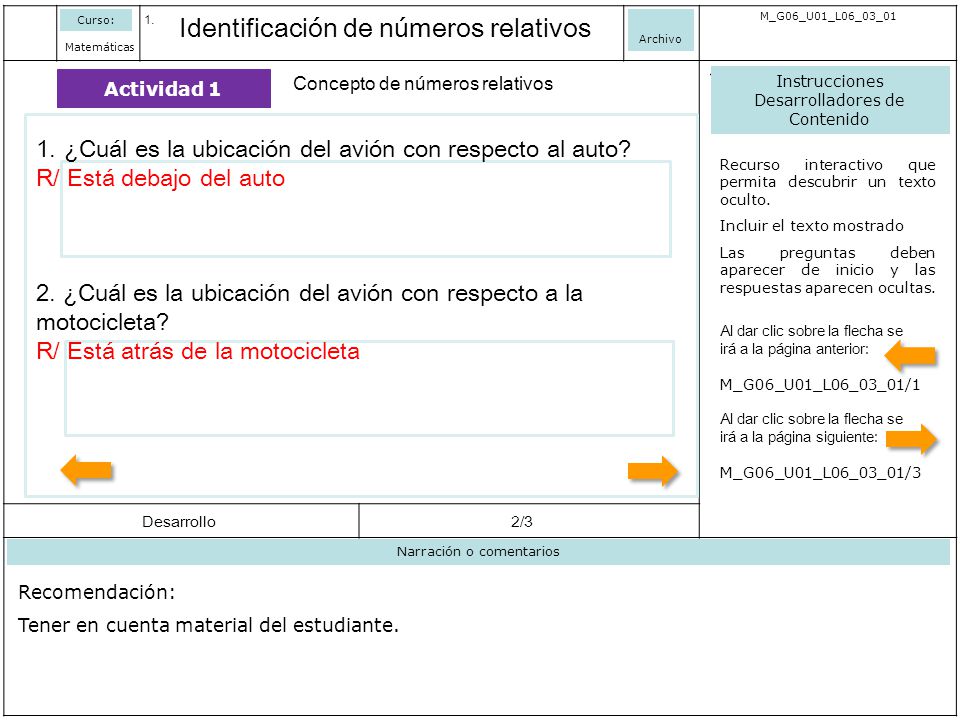This screenshot has height=720, width=960.
Task: Click the orange previous-page arrow in the activity area
Action: point(86,470)
